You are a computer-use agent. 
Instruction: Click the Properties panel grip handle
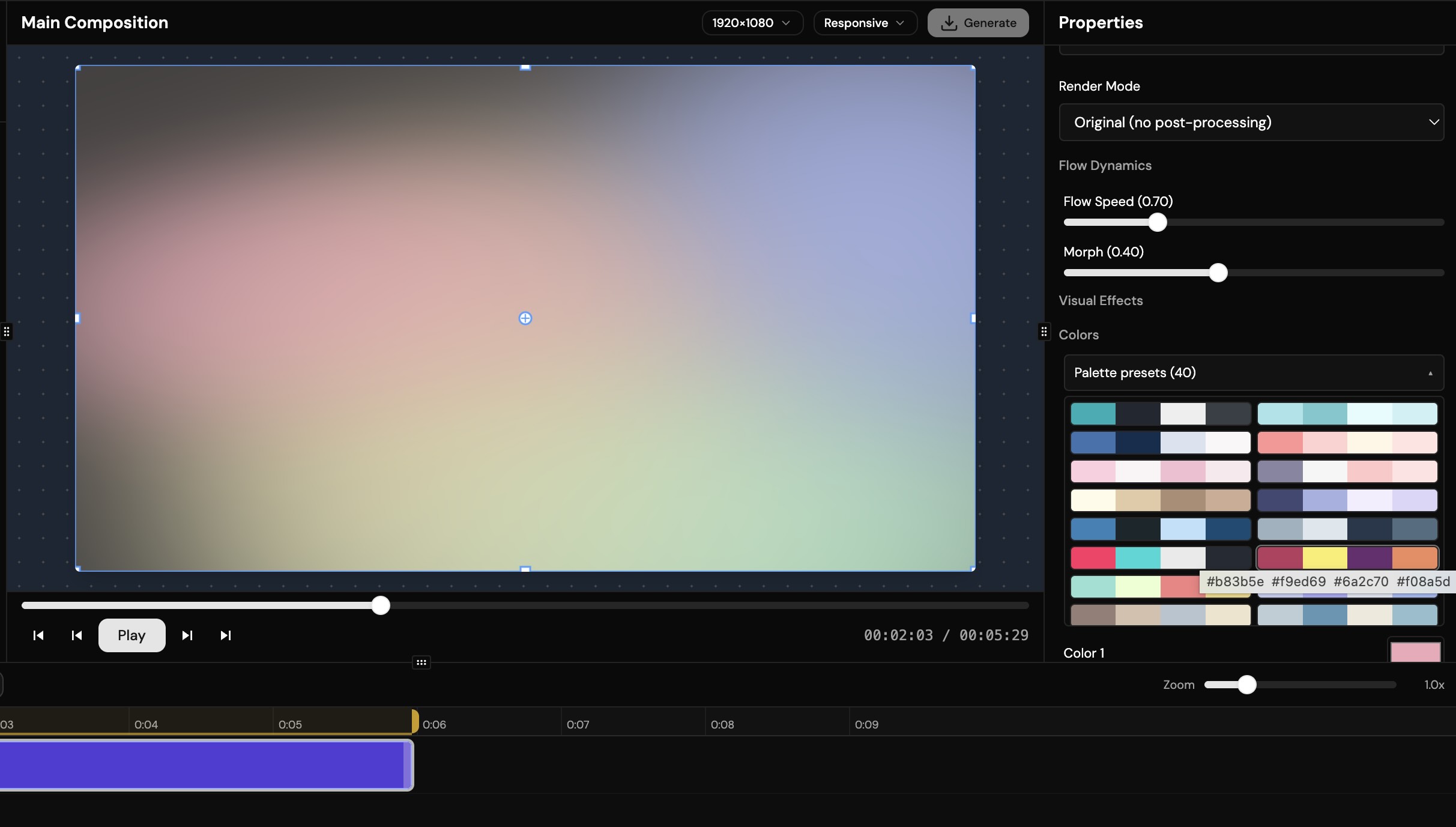[1044, 332]
